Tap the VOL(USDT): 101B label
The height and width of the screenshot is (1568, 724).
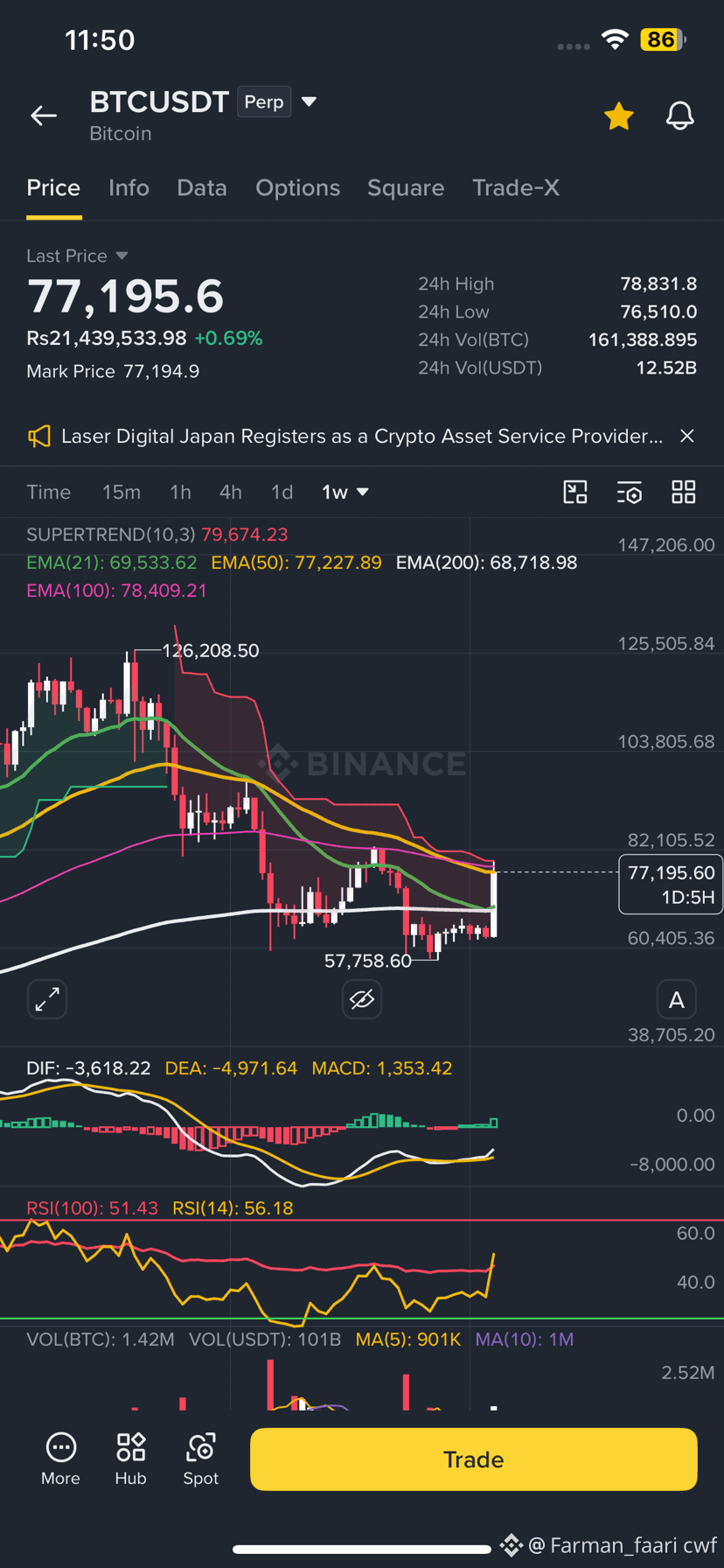point(265,1340)
